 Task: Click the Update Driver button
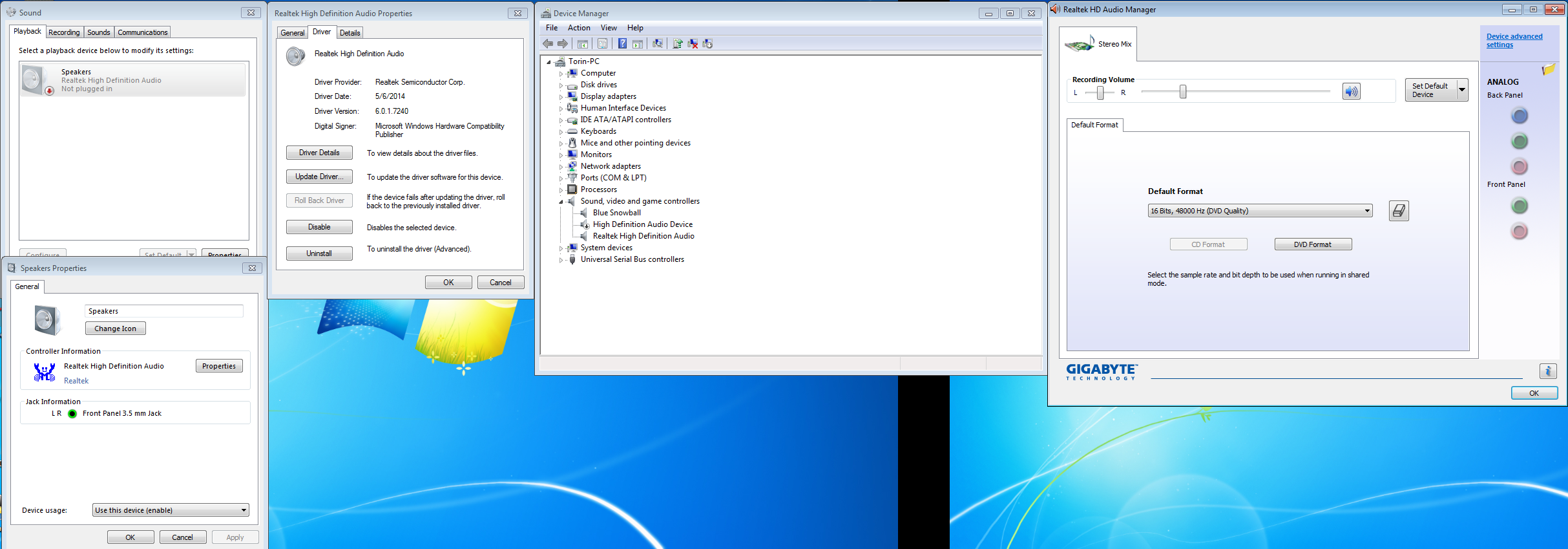319,177
